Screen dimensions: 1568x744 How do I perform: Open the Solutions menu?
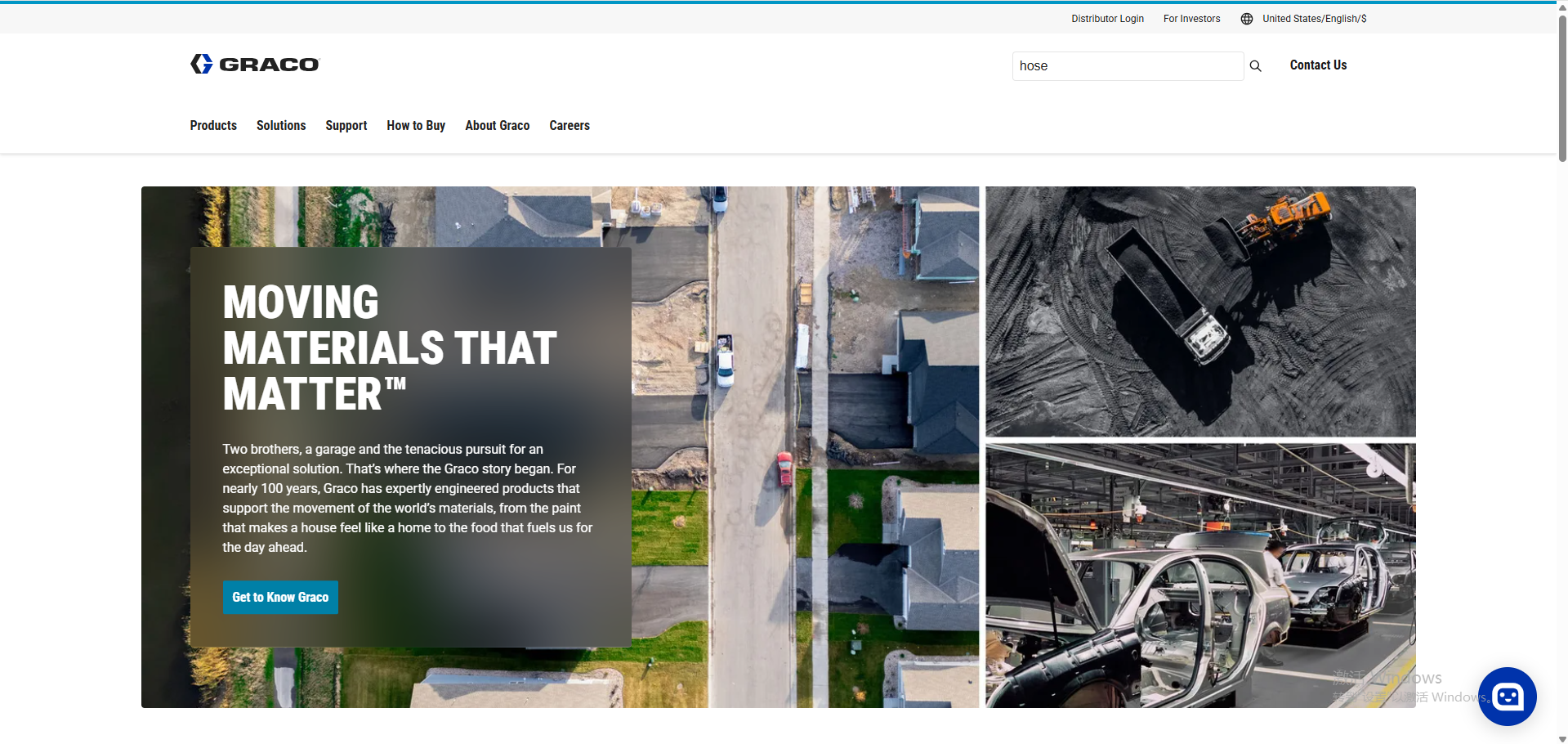coord(281,125)
